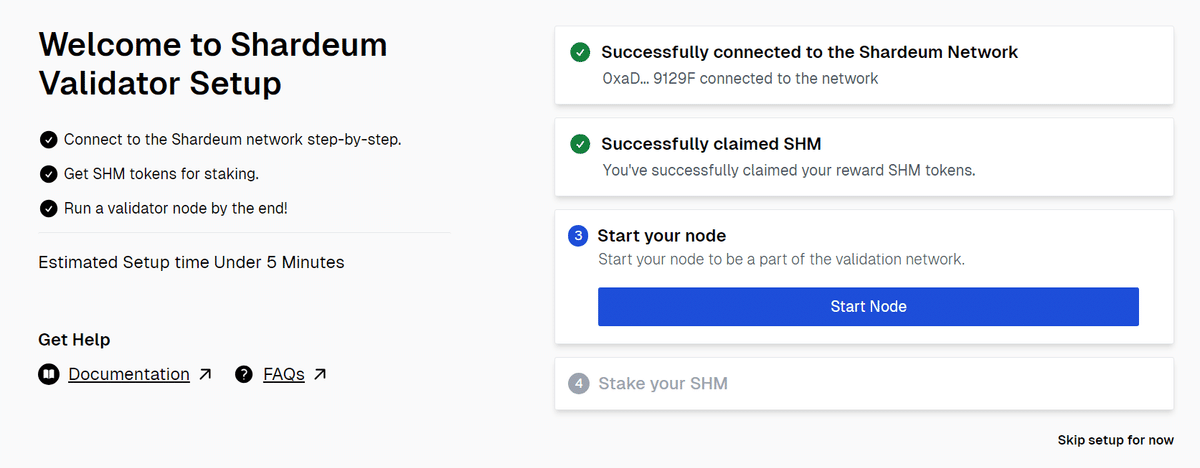The width and height of the screenshot is (1200, 468).
Task: Click green checkmark for network connection step
Action: (580, 52)
